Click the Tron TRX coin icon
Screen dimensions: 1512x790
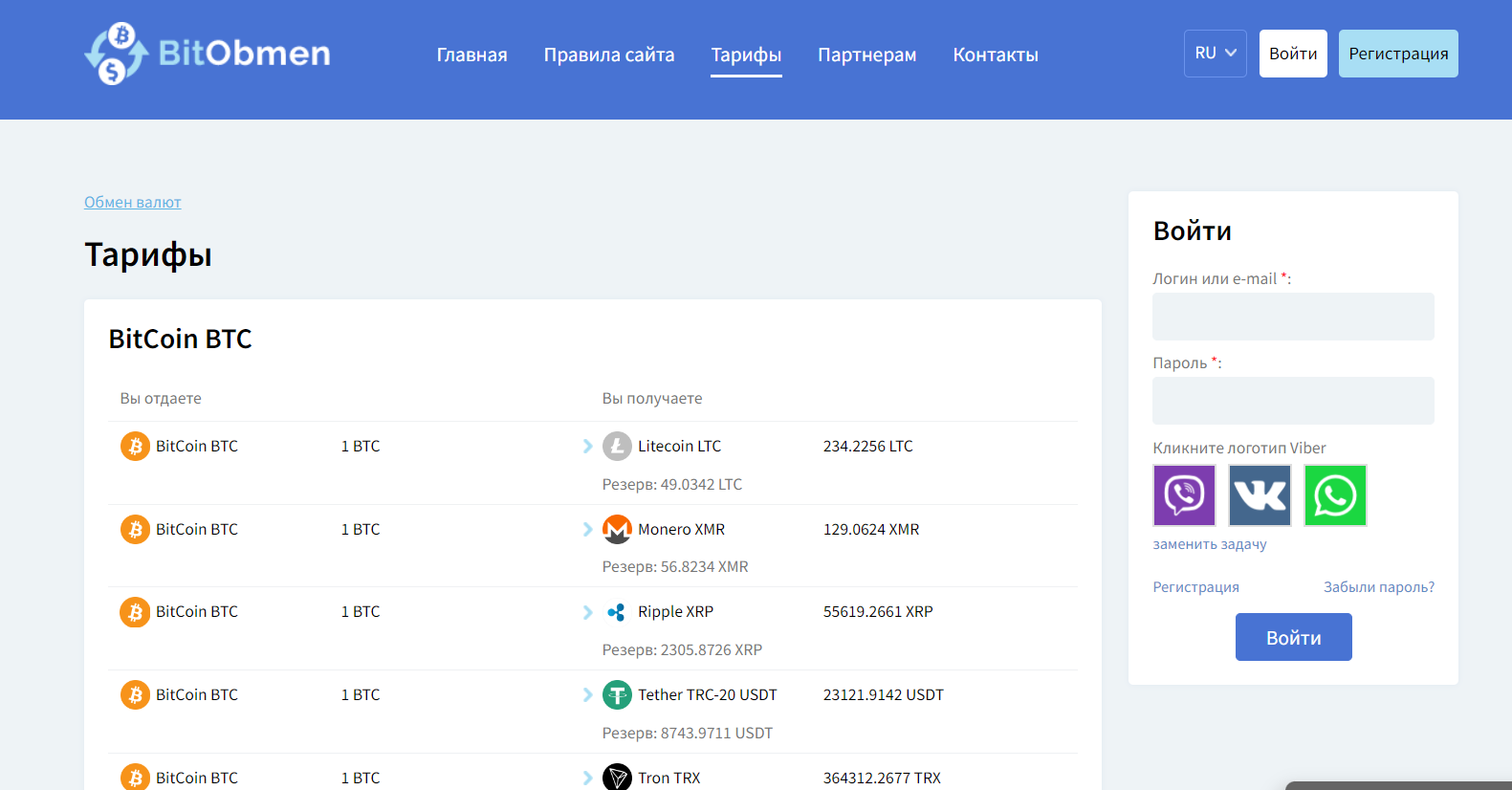tap(617, 778)
